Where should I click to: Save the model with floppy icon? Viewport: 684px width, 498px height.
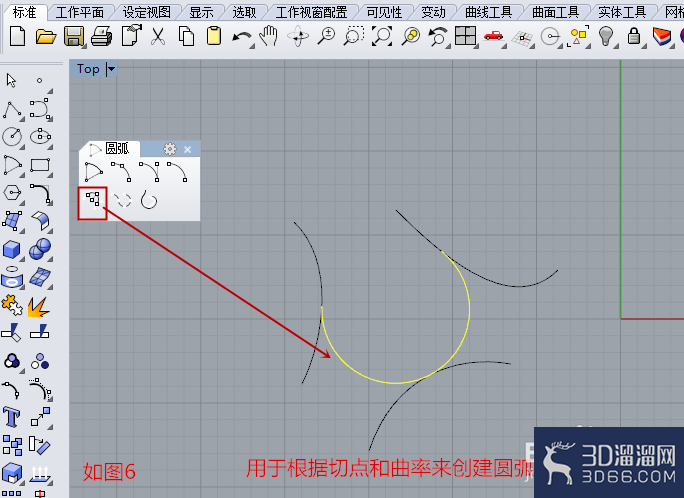click(x=74, y=36)
